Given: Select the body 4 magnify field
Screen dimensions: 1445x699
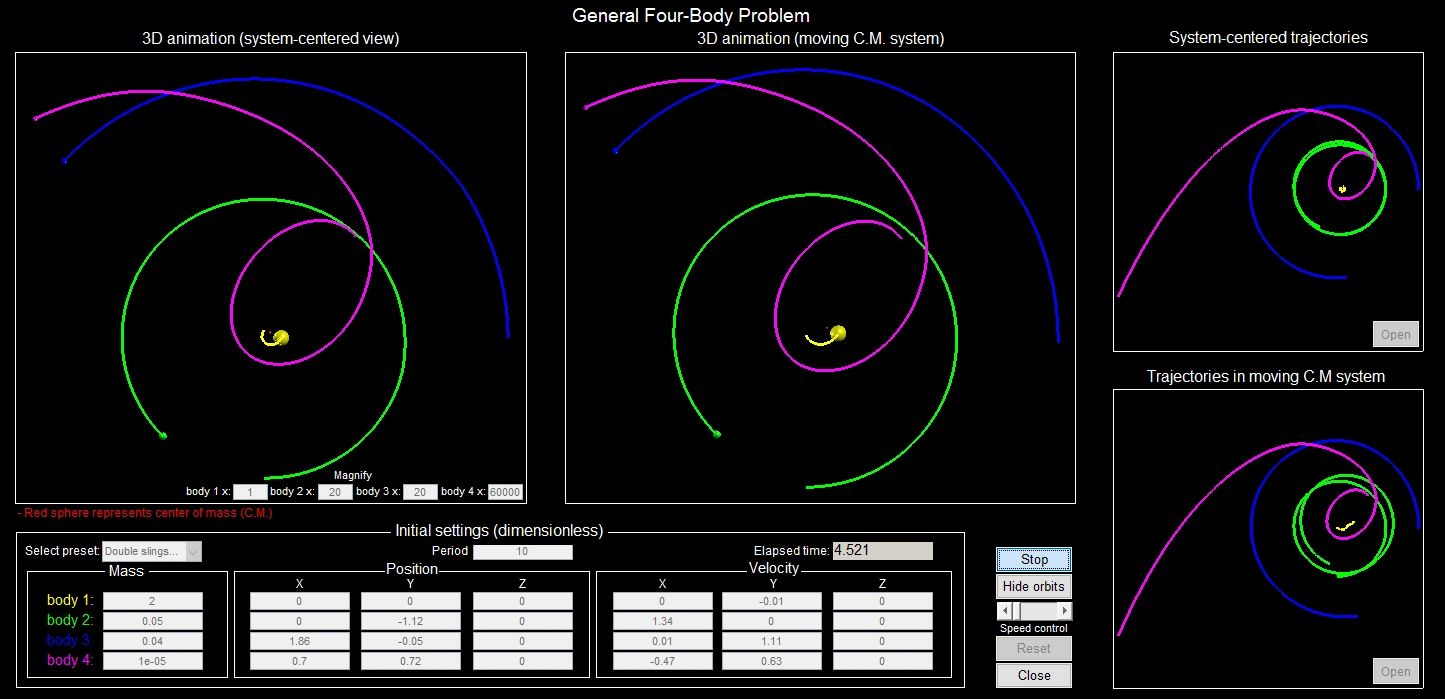Looking at the screenshot, I should (x=505, y=492).
